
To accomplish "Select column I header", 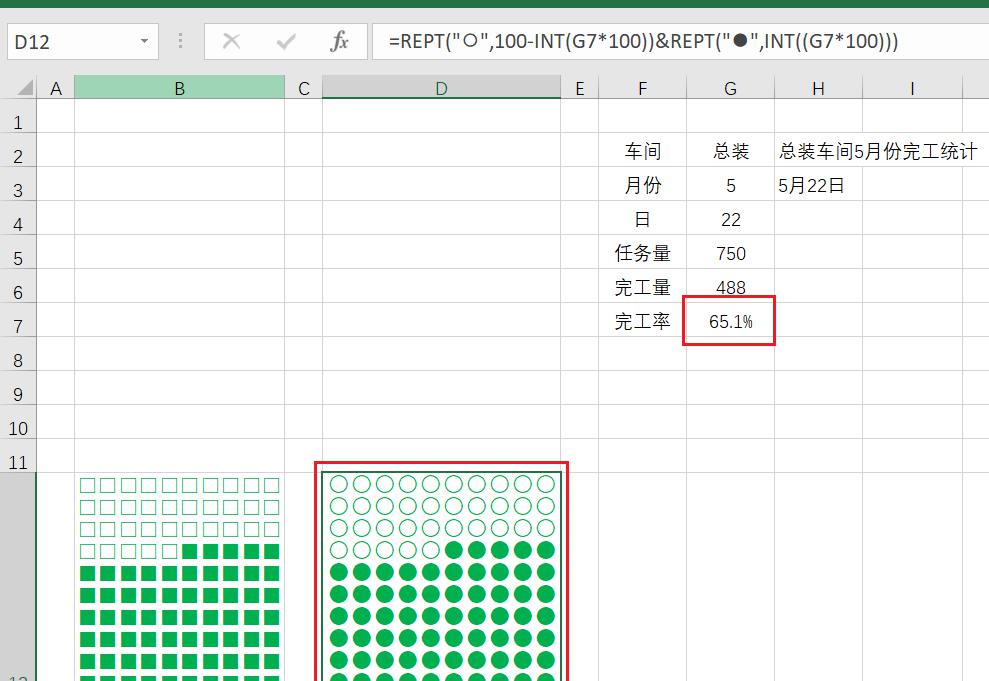I will (912, 88).
